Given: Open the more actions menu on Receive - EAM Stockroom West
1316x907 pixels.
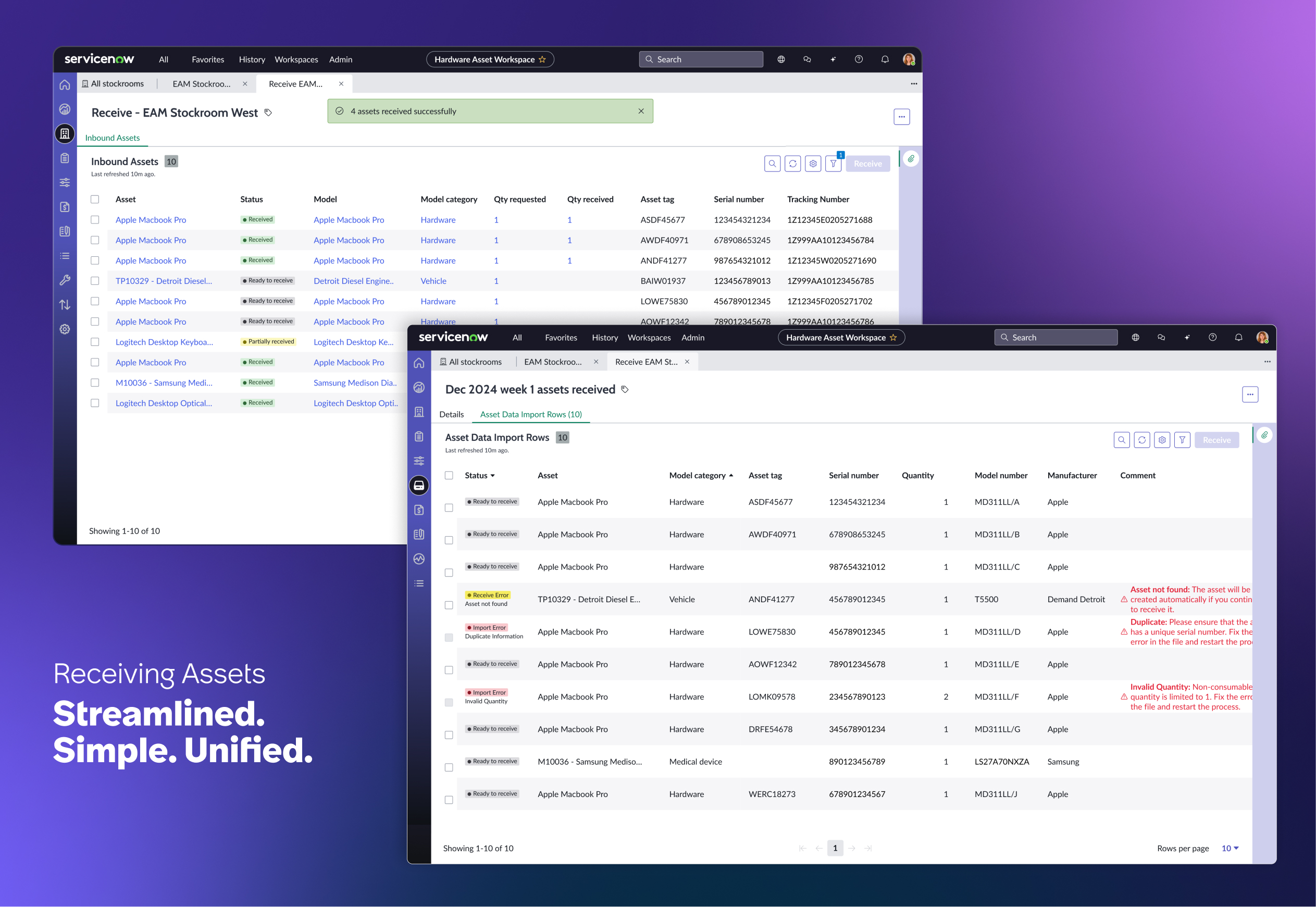Looking at the screenshot, I should 902,117.
